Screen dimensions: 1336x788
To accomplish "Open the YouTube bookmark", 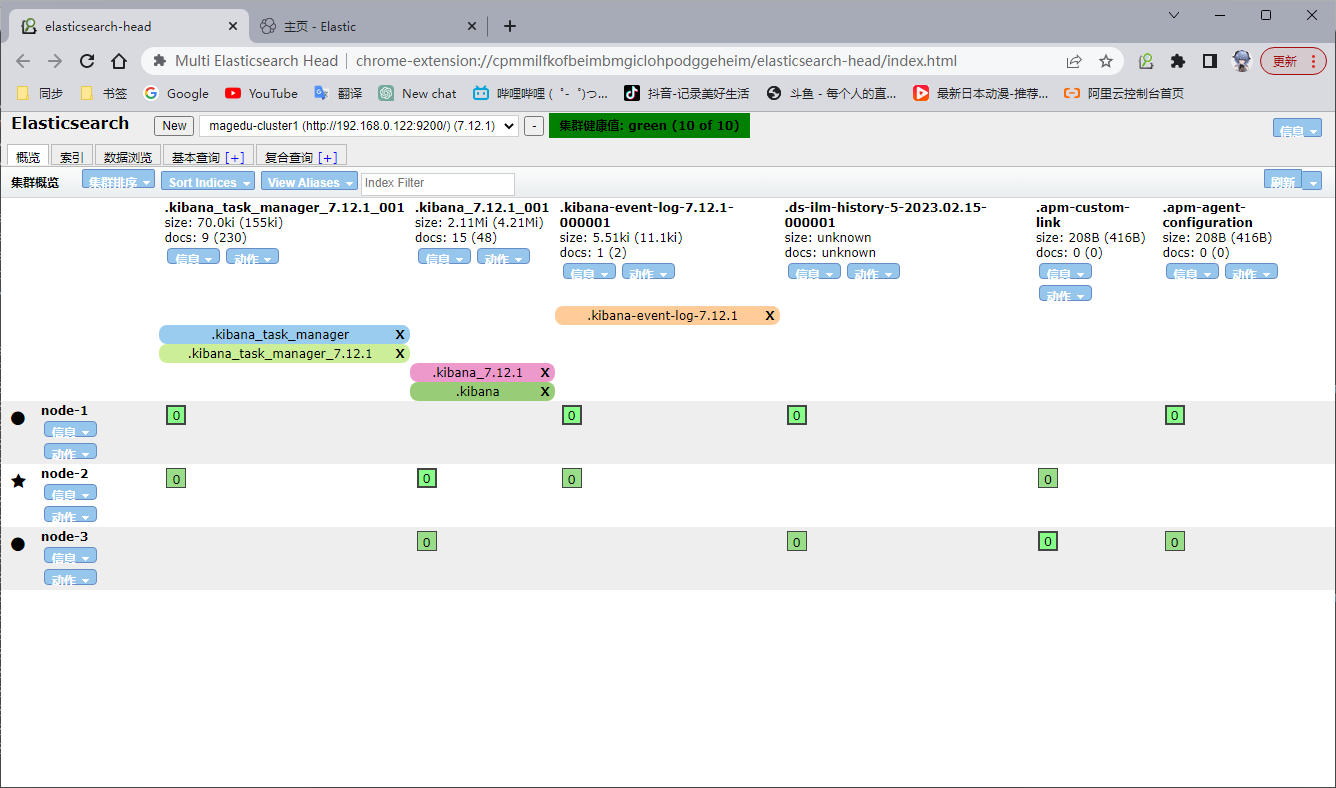I will [x=261, y=93].
